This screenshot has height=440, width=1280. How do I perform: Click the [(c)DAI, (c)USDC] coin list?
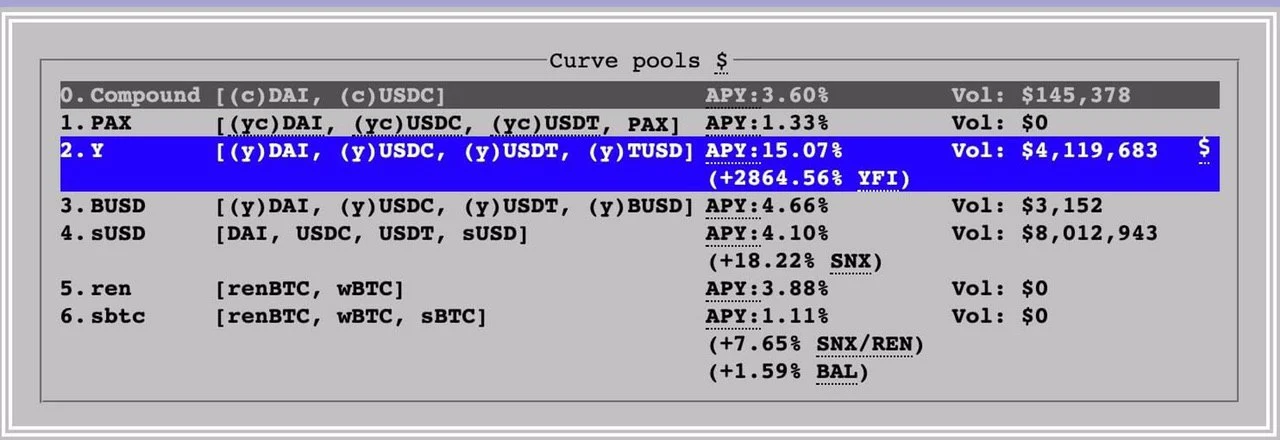click(x=330, y=96)
